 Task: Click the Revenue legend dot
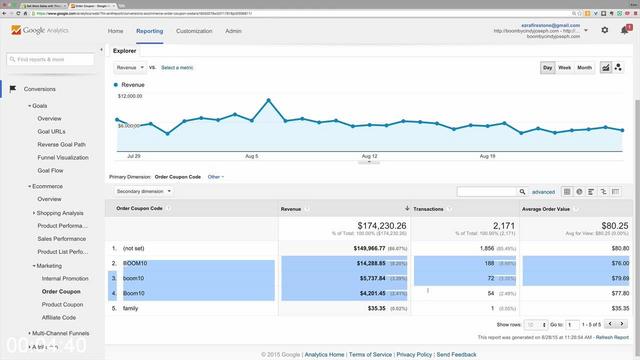click(x=116, y=85)
